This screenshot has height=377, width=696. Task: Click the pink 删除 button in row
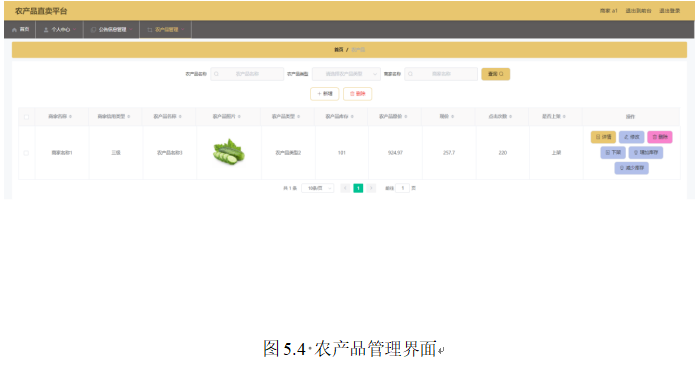coord(660,137)
